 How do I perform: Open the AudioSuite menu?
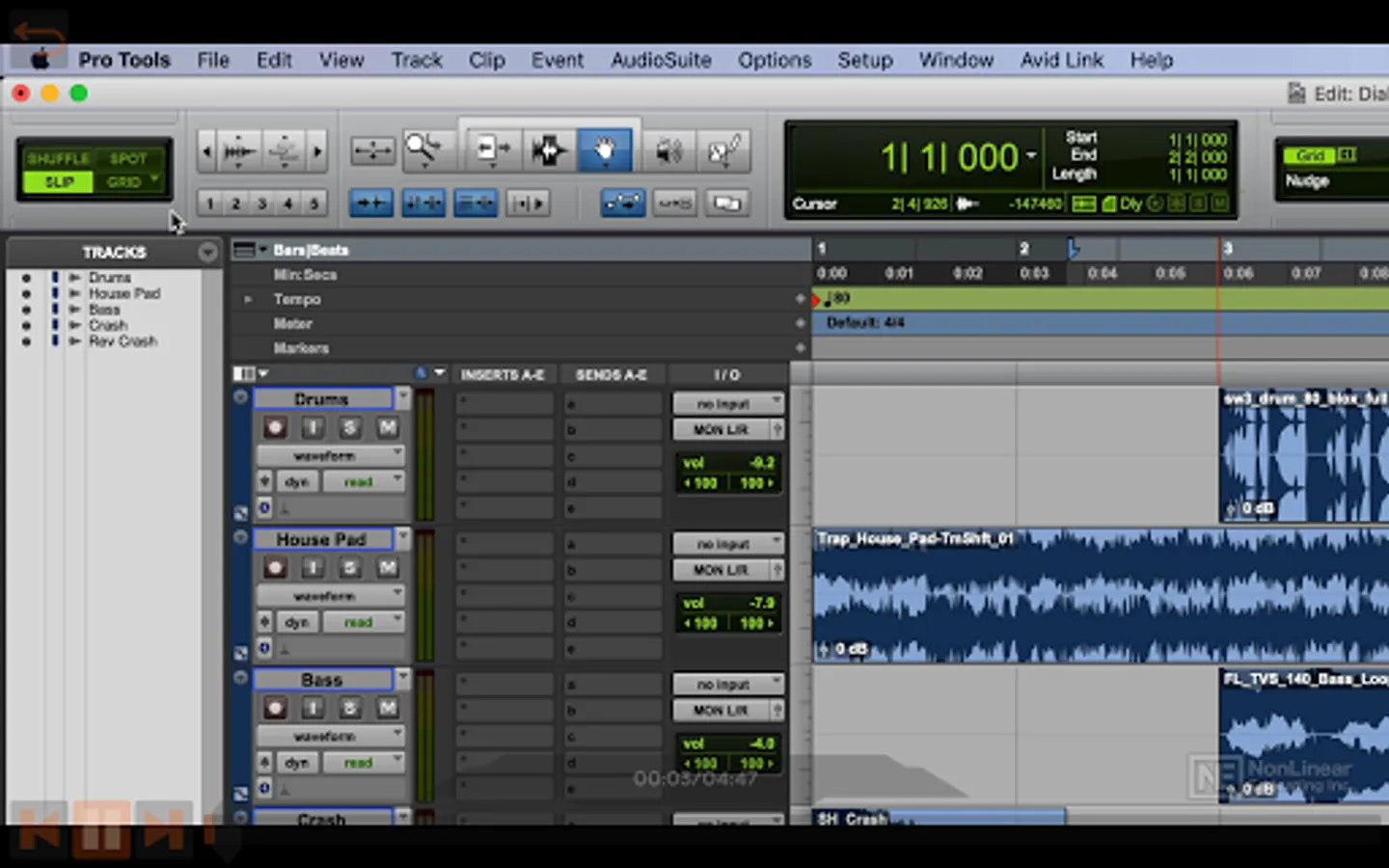(x=661, y=60)
